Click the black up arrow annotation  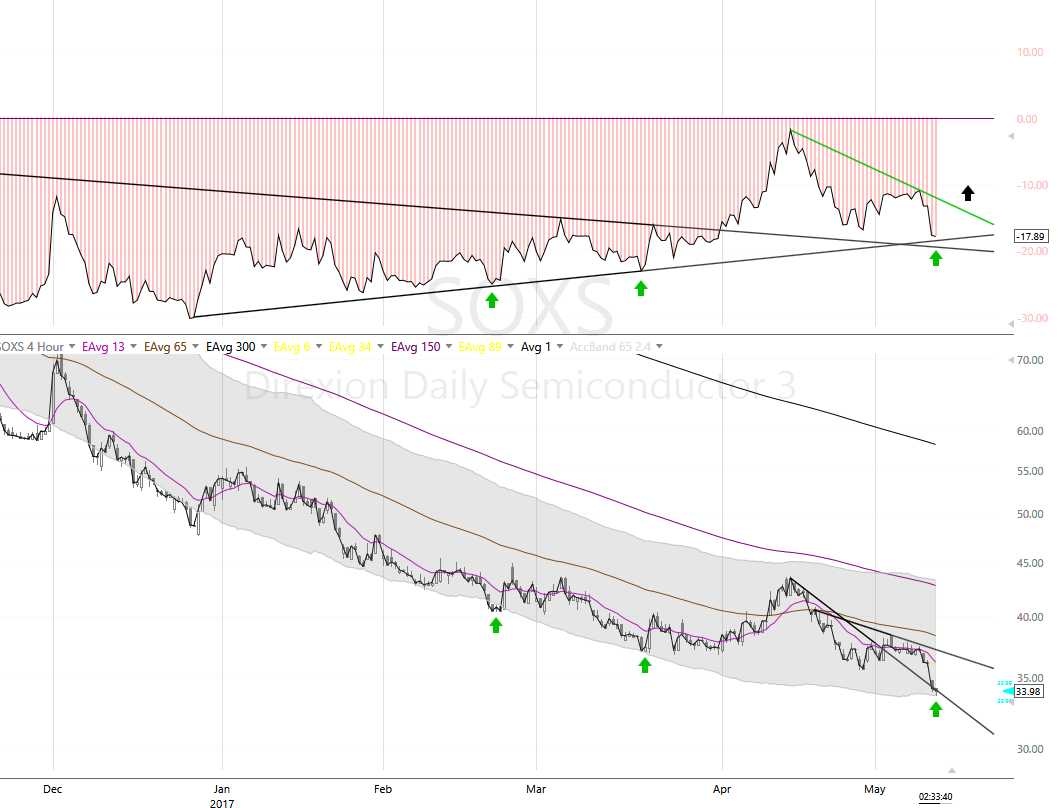[x=967, y=193]
